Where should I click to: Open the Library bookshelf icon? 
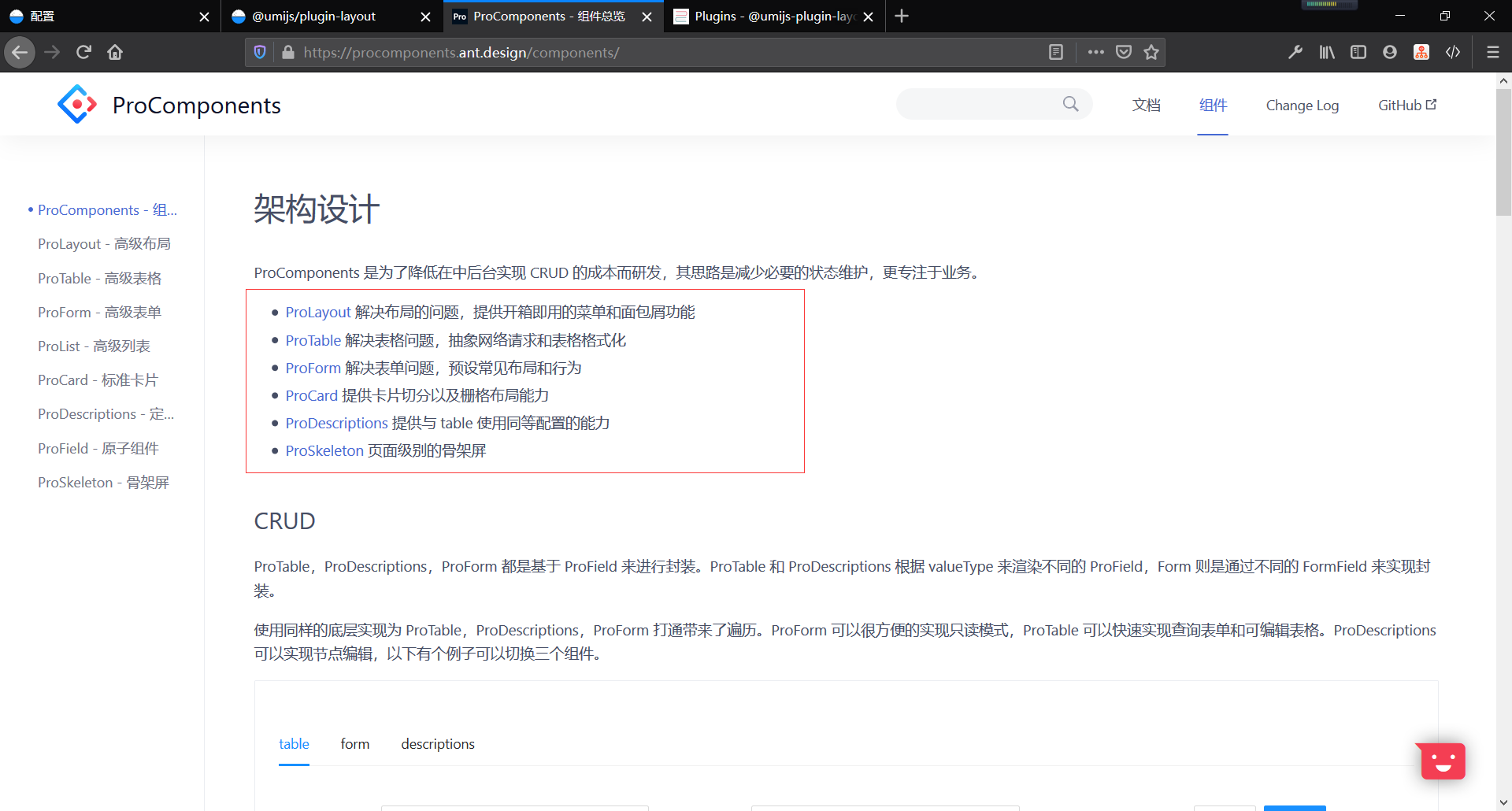point(1327,53)
